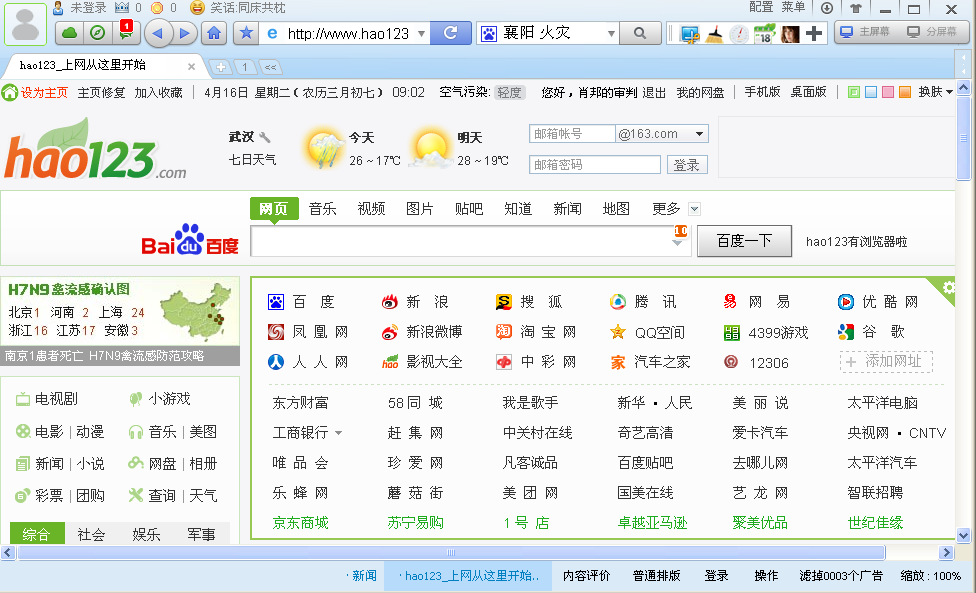The width and height of the screenshot is (976, 593).
Task: Open 腾讯 via its penguin icon
Action: [x=618, y=301]
